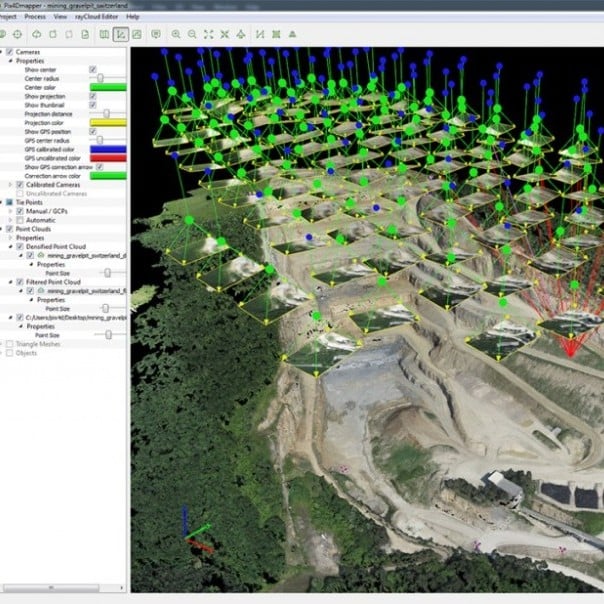Collapse the Densified Point Cloud node

tap(10, 246)
